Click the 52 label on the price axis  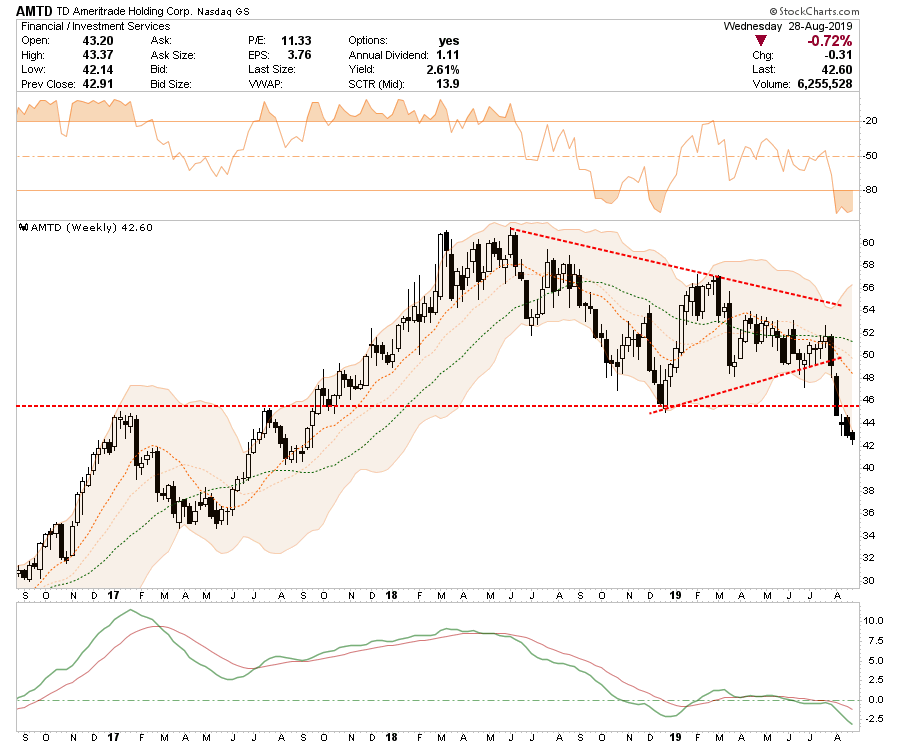868,333
